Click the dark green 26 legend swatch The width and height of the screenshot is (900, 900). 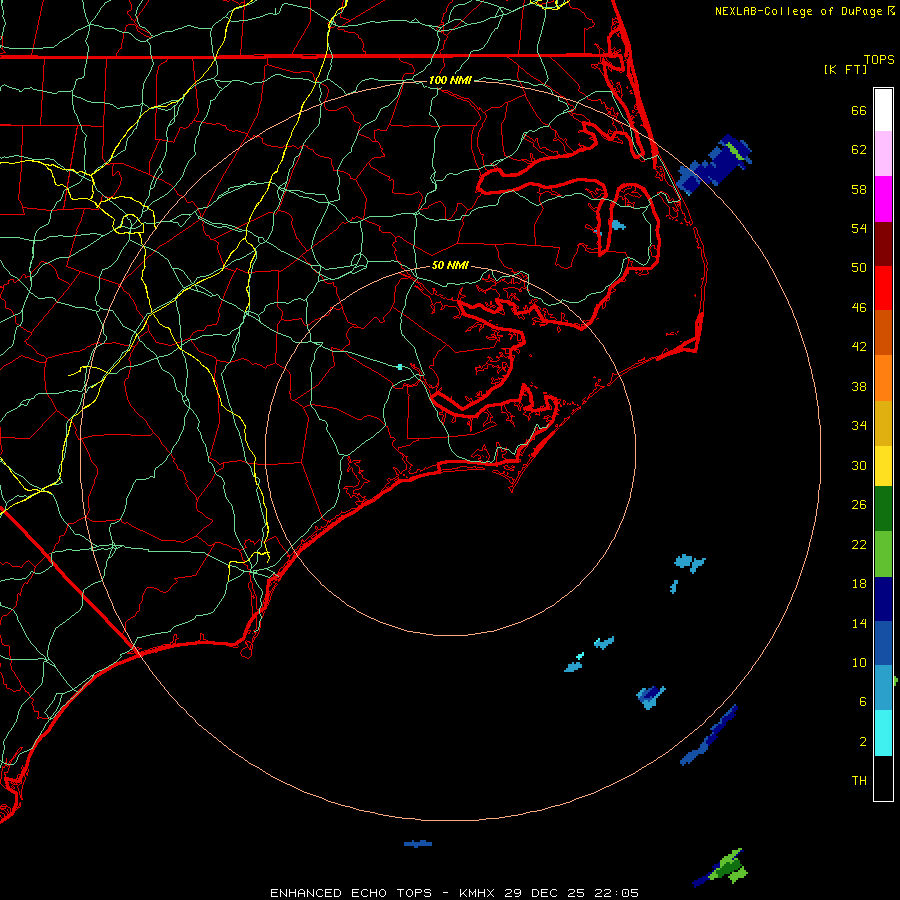[883, 509]
